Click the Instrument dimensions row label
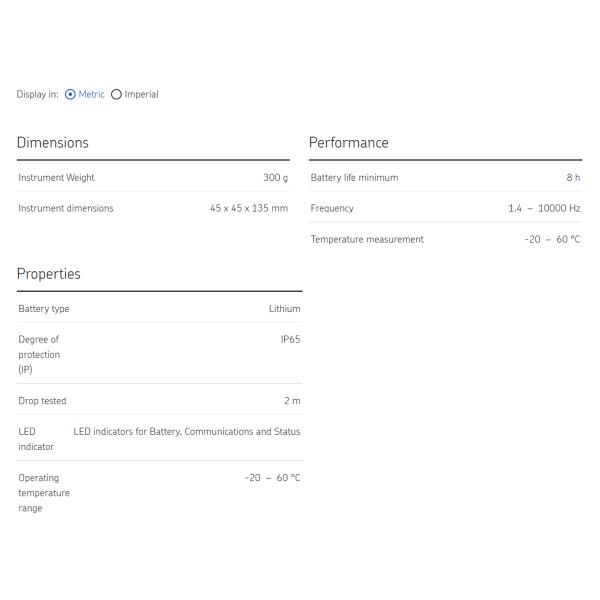 pos(66,209)
